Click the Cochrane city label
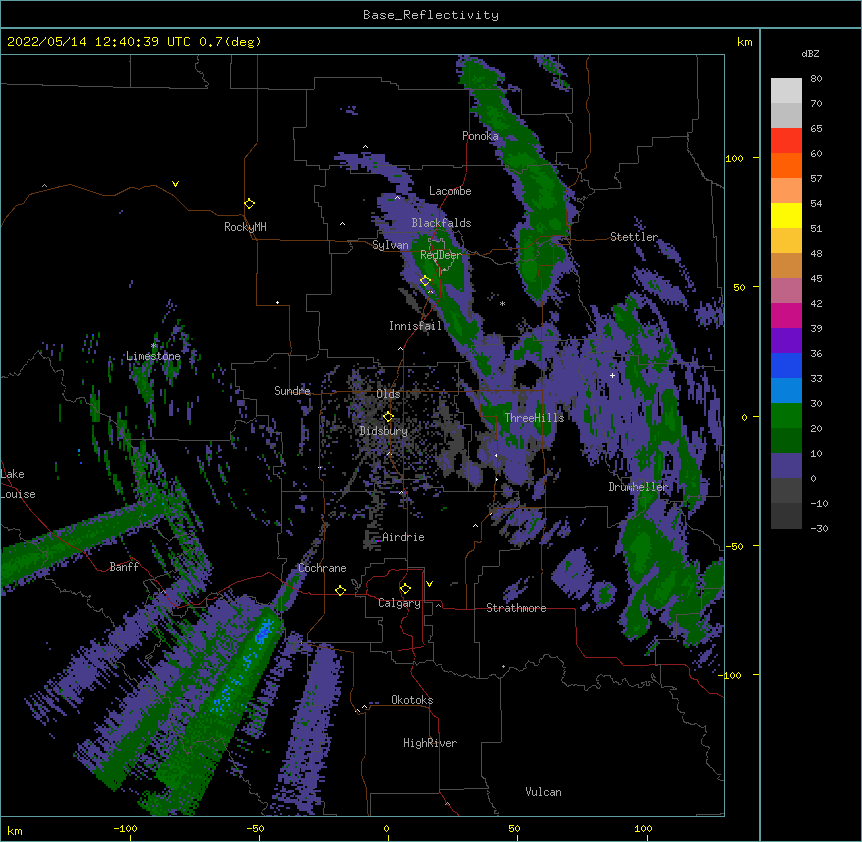 point(322,568)
